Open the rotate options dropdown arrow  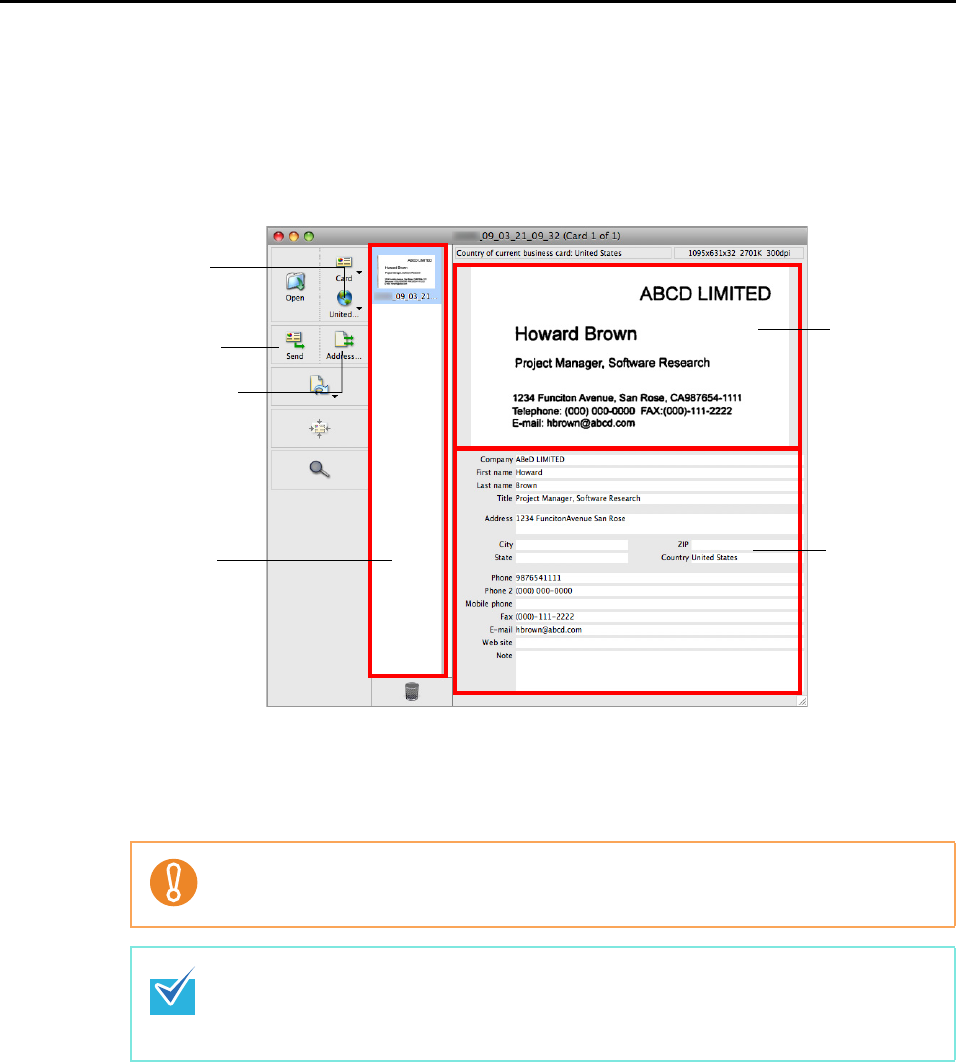click(335, 396)
